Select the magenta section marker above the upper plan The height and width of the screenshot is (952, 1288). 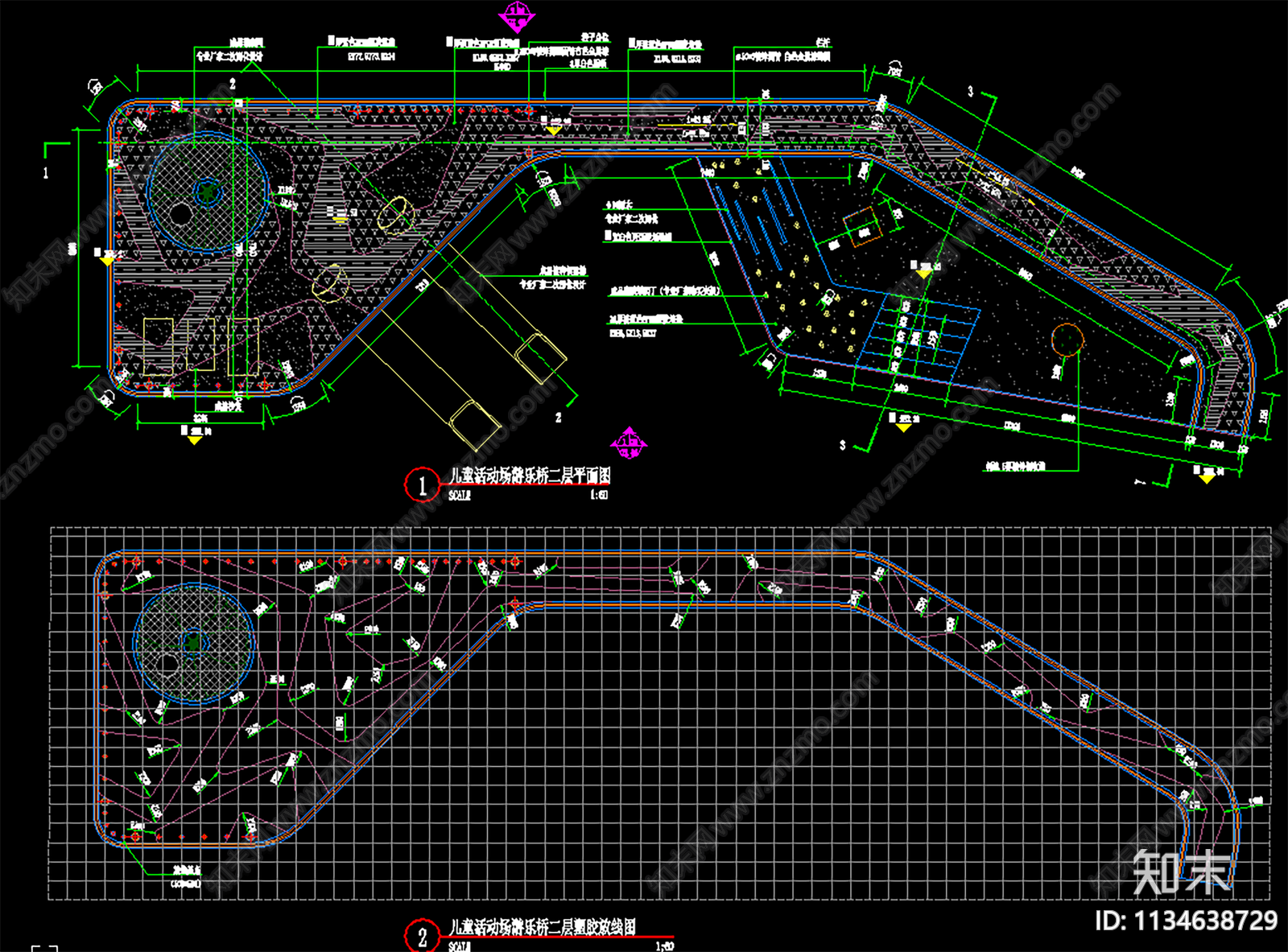[517, 17]
